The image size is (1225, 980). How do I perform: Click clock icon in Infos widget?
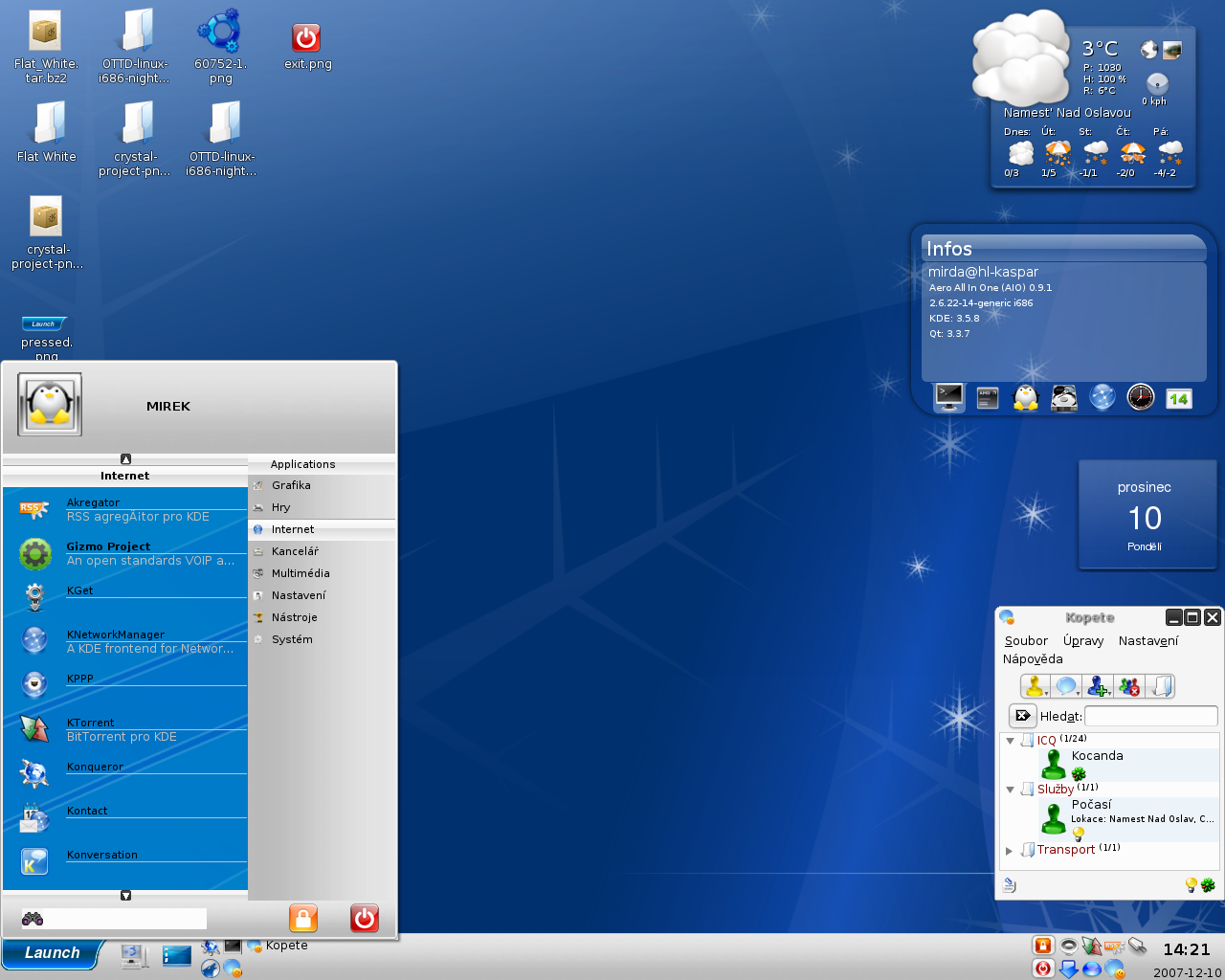(1141, 397)
